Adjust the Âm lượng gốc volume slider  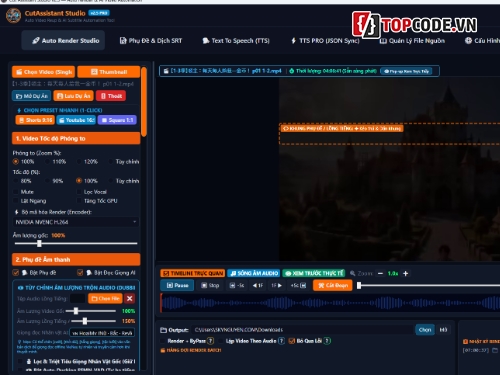[x=76, y=244]
